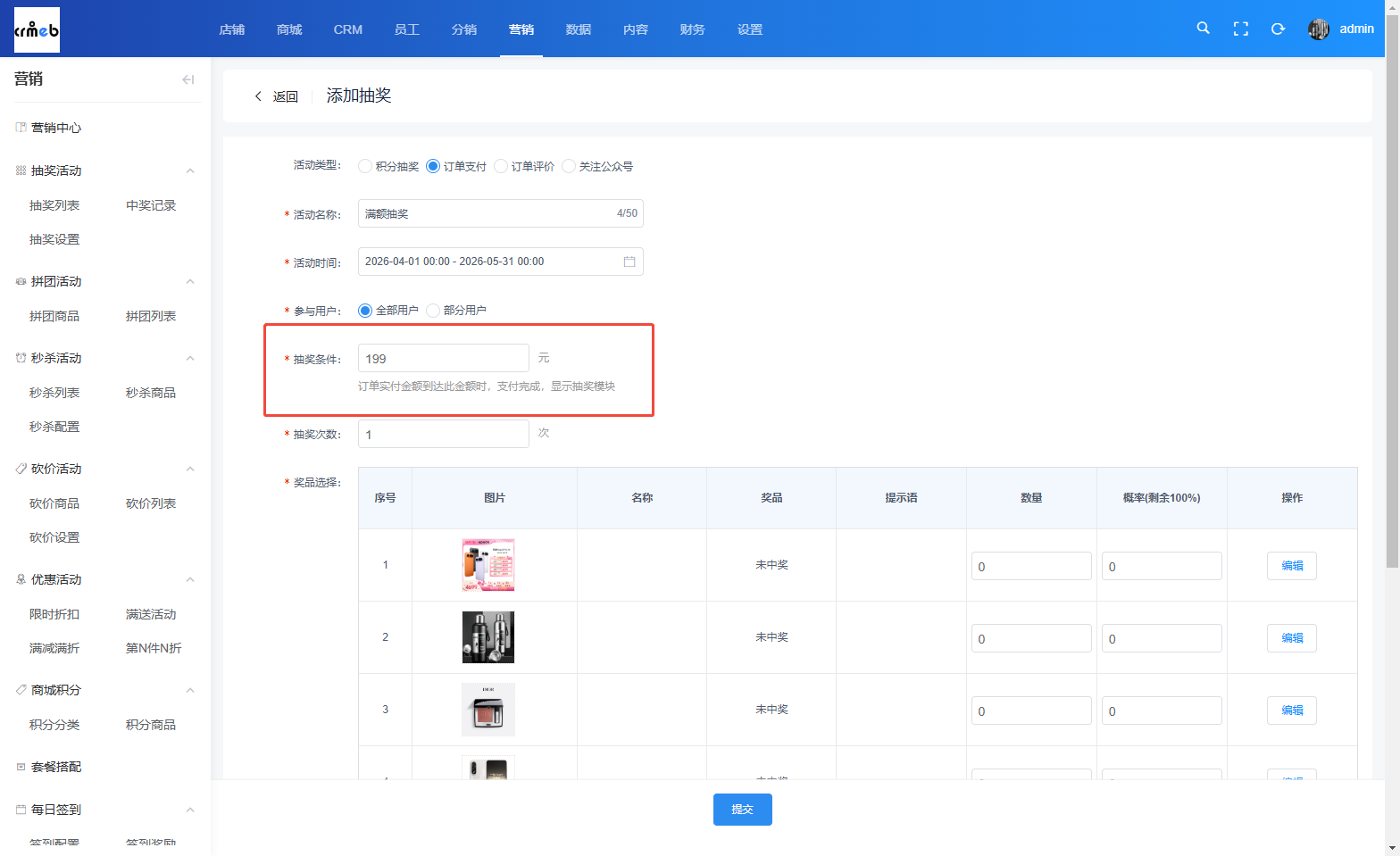Select 积分抽奖 activity type
Image resolution: width=1400 pixels, height=856 pixels.
tap(365, 166)
